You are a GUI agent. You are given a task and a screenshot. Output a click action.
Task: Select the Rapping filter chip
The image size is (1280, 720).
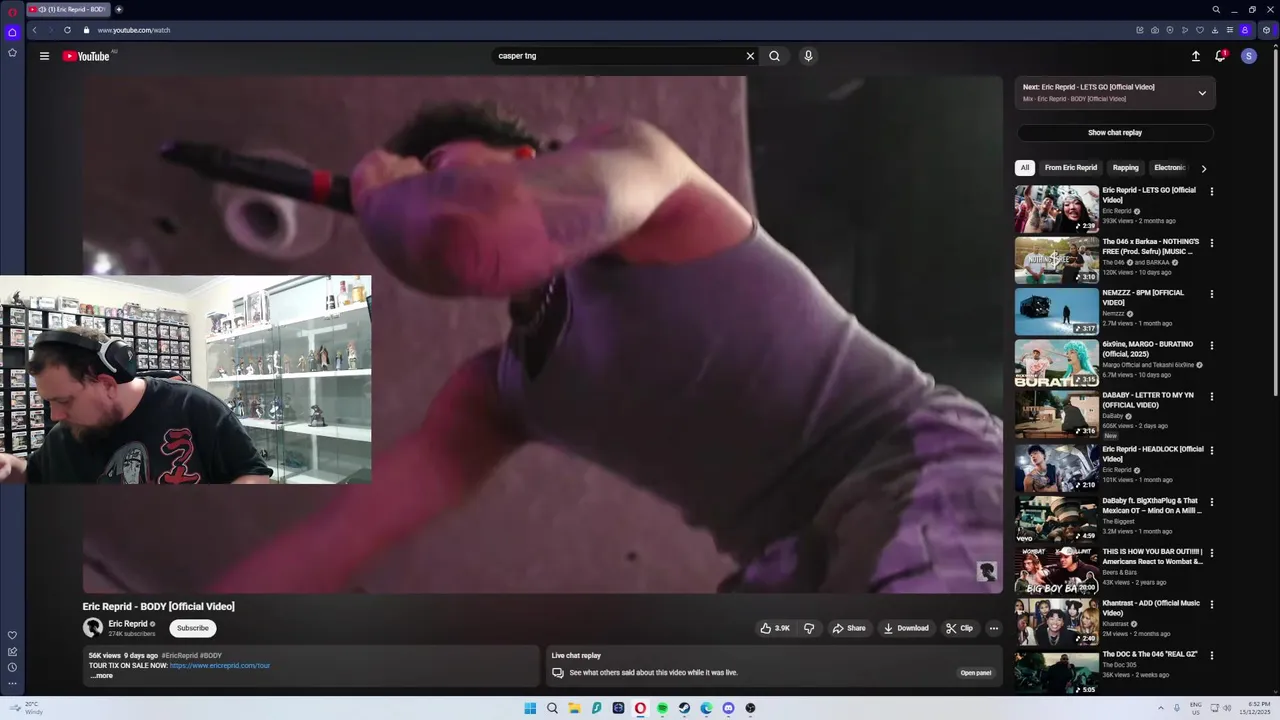coord(1126,168)
